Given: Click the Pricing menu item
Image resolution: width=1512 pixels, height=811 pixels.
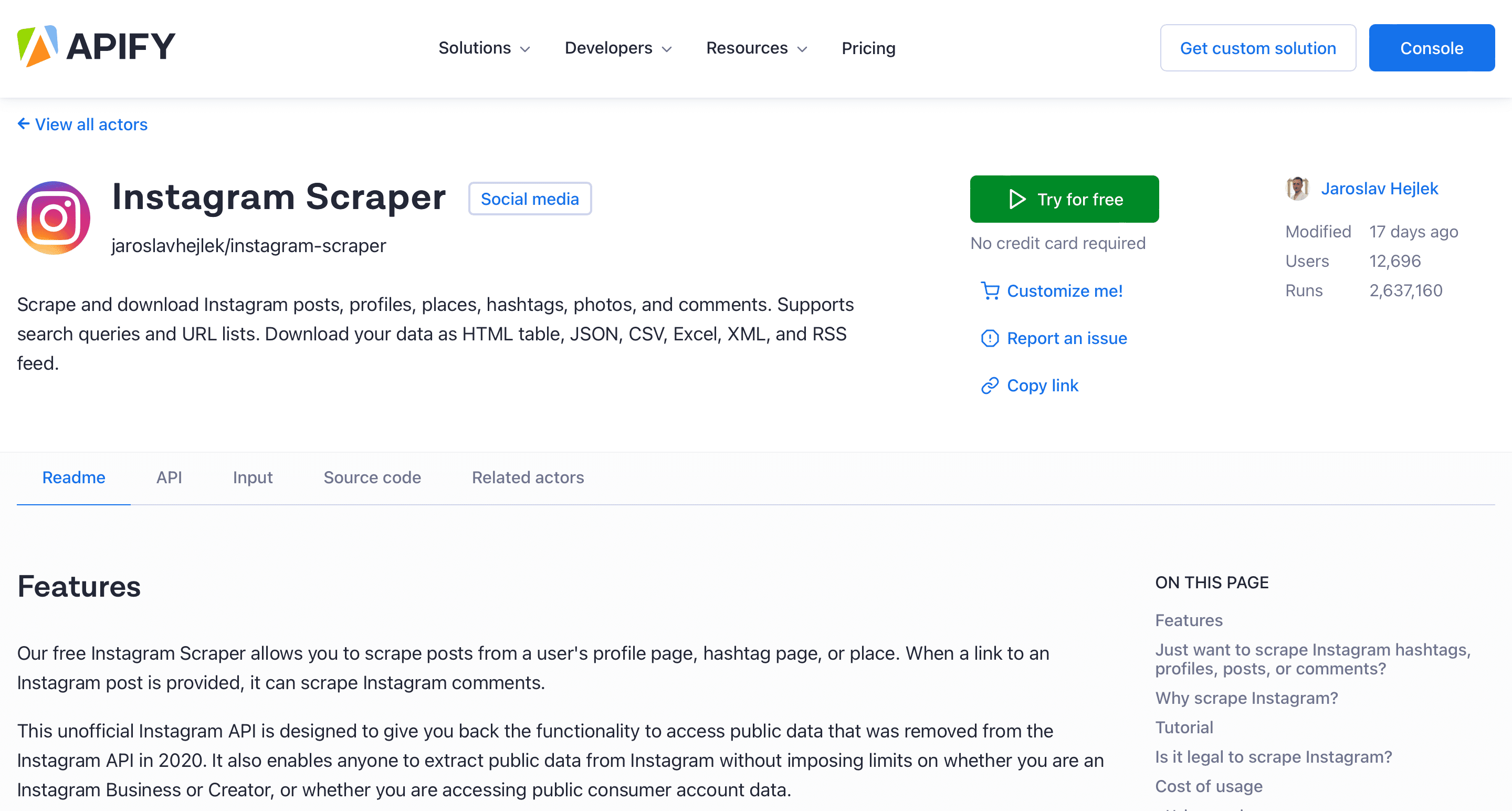Looking at the screenshot, I should (x=867, y=47).
